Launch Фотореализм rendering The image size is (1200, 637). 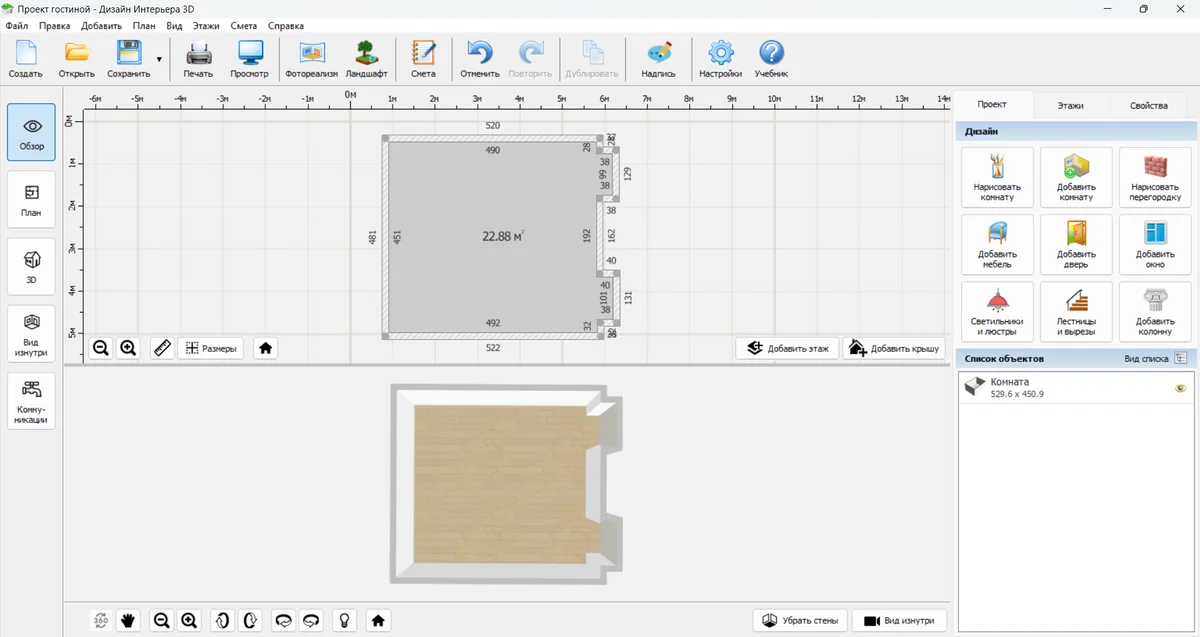[312, 59]
